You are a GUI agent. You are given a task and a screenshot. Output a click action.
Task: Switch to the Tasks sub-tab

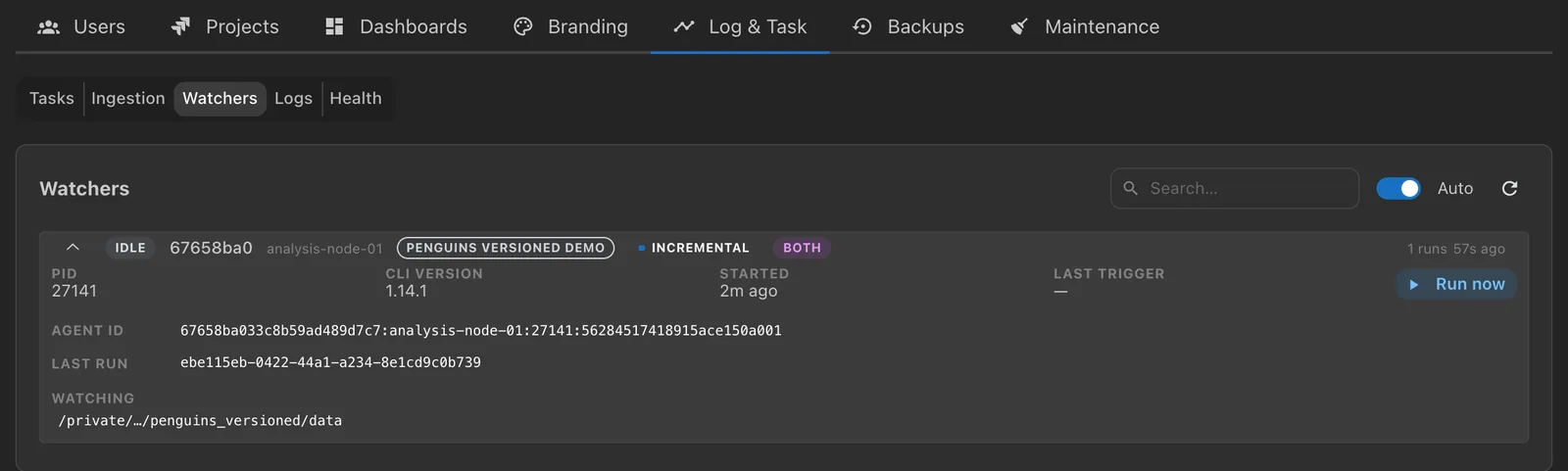(x=52, y=98)
